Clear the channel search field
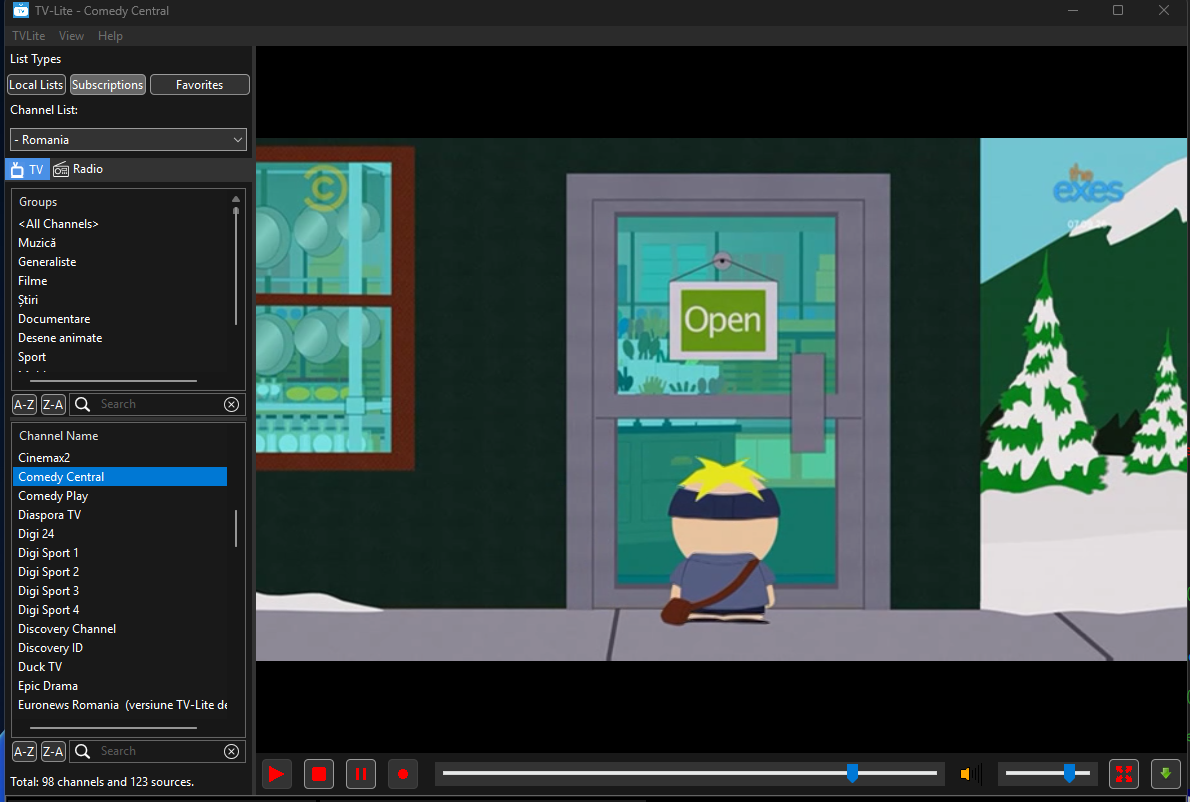The image size is (1190, 802). (231, 751)
